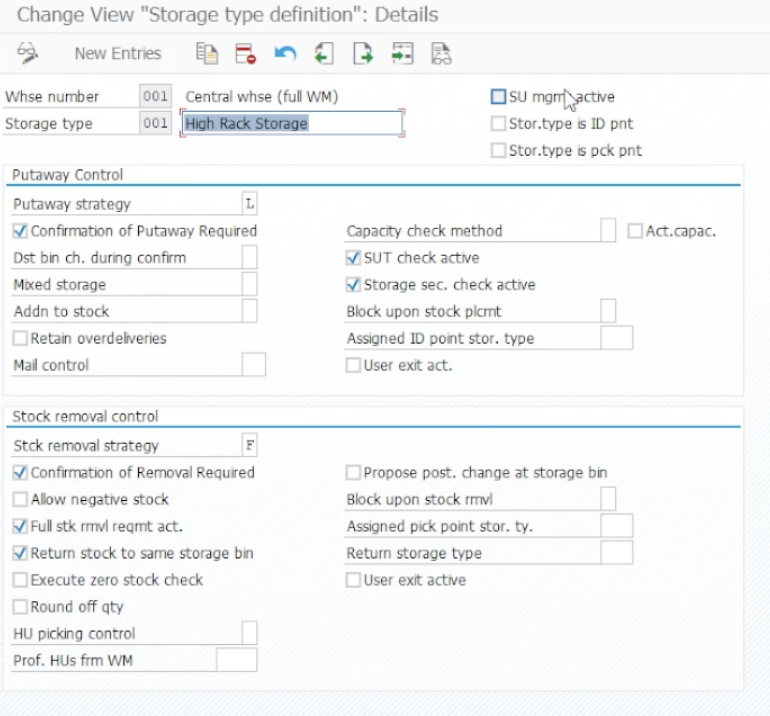Uncheck Return stock to same storage bin
The height and width of the screenshot is (716, 770).
coord(21,553)
